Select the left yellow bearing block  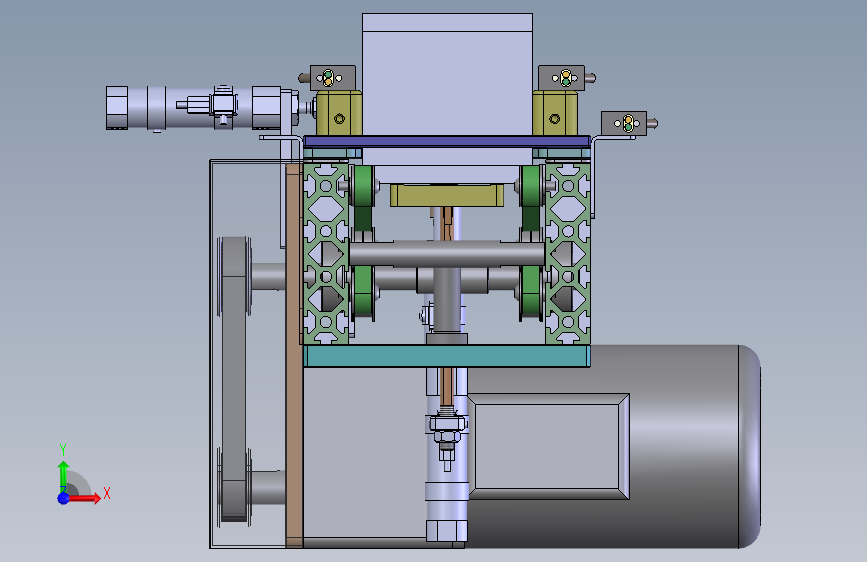(x=339, y=114)
